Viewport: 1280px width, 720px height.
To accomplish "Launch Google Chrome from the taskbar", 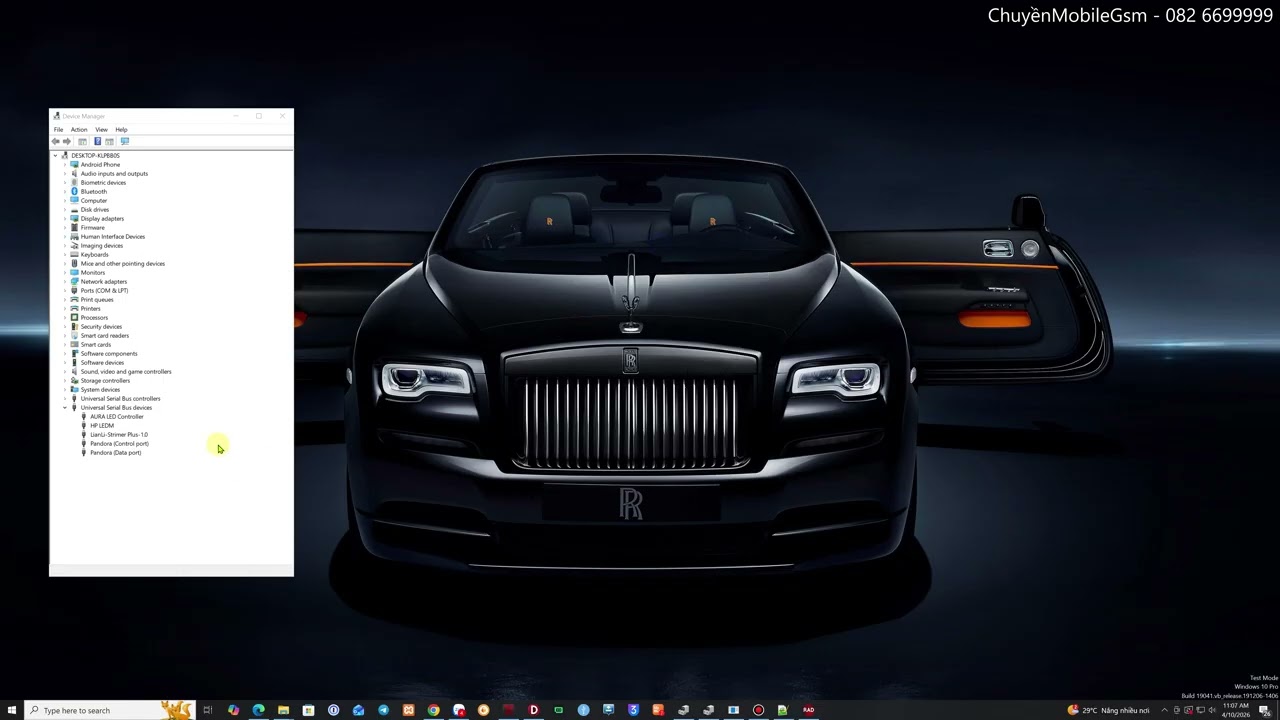I will 433,710.
